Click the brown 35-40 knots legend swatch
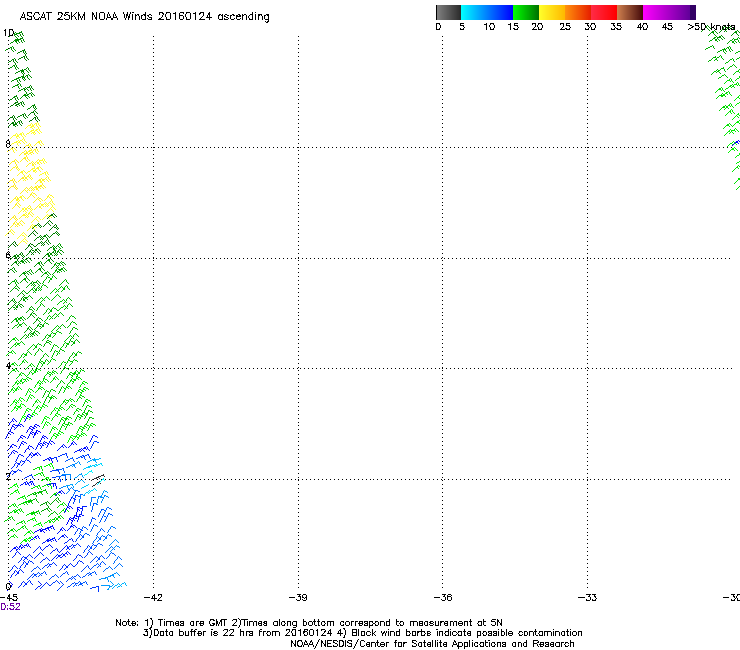 [x=630, y=12]
